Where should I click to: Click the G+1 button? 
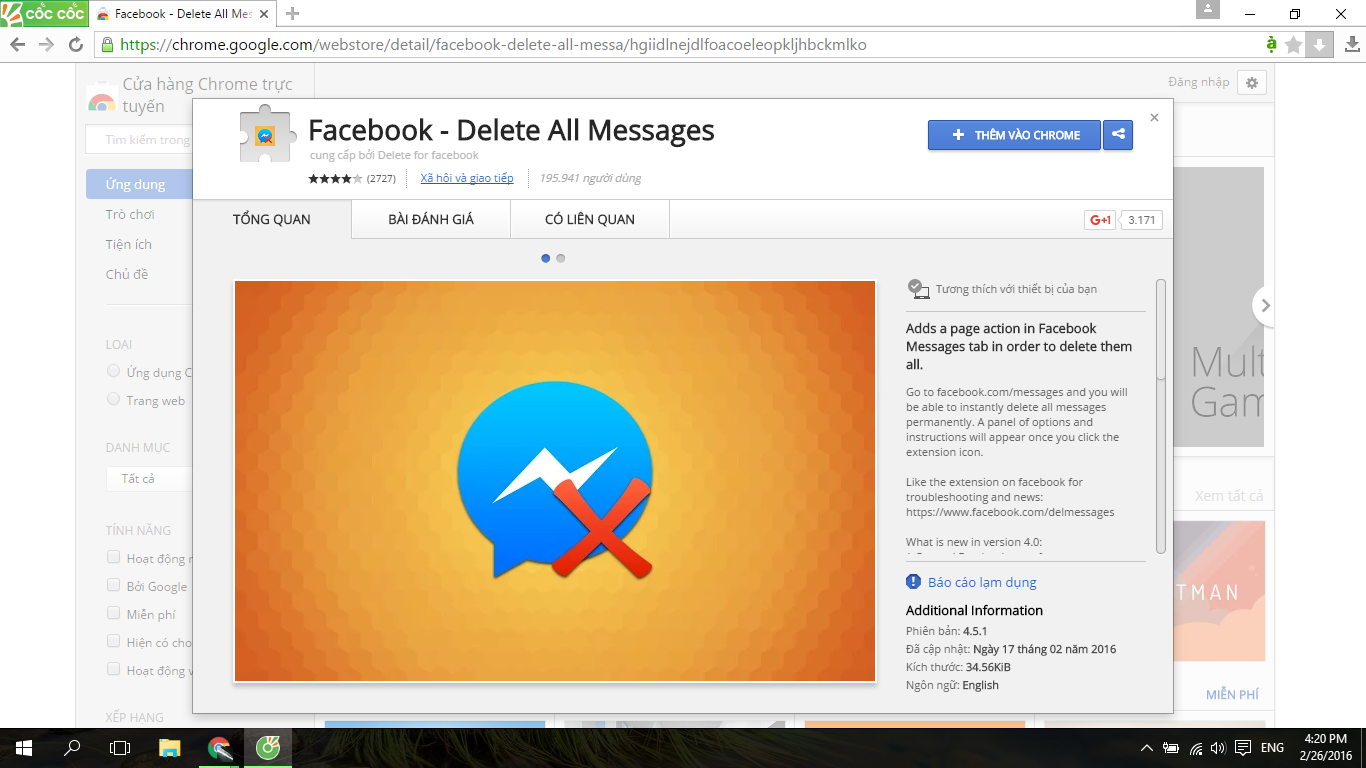(1100, 220)
